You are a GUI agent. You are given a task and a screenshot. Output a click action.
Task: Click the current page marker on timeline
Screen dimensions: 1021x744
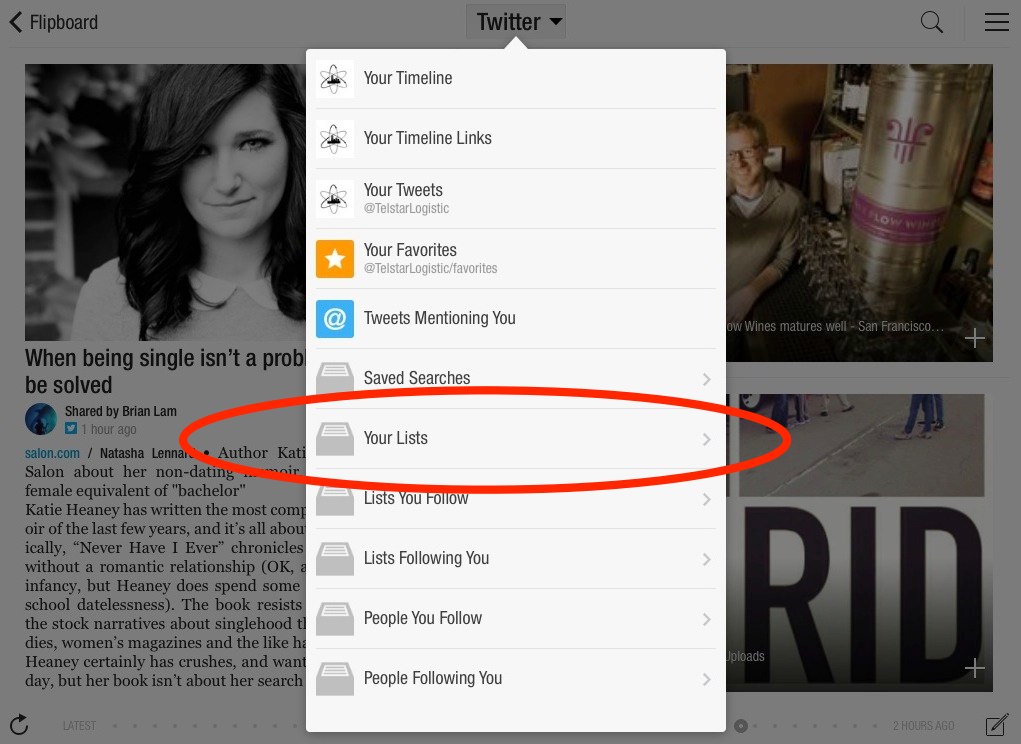tap(741, 726)
